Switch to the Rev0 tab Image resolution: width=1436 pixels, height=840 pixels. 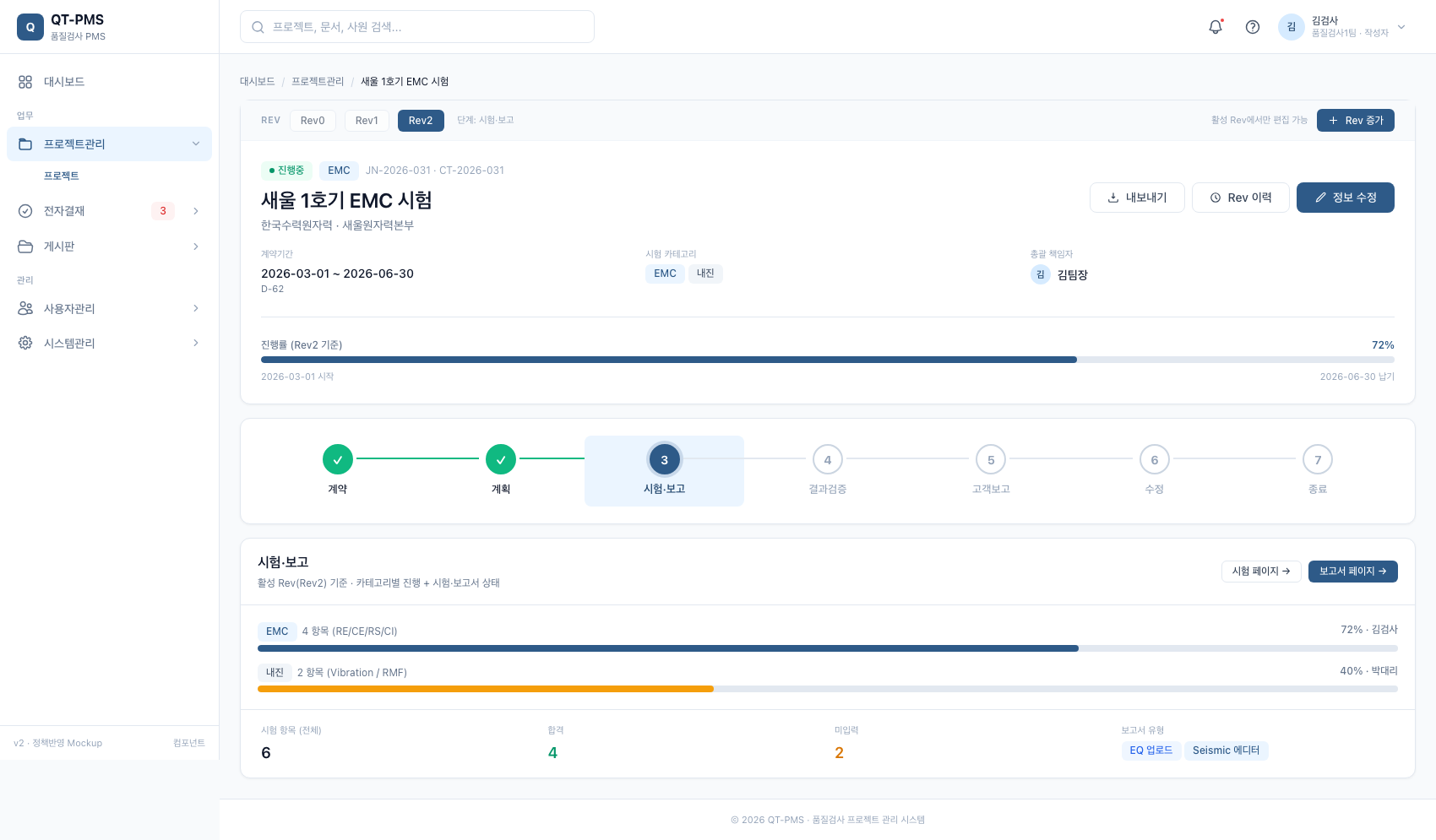(x=313, y=121)
